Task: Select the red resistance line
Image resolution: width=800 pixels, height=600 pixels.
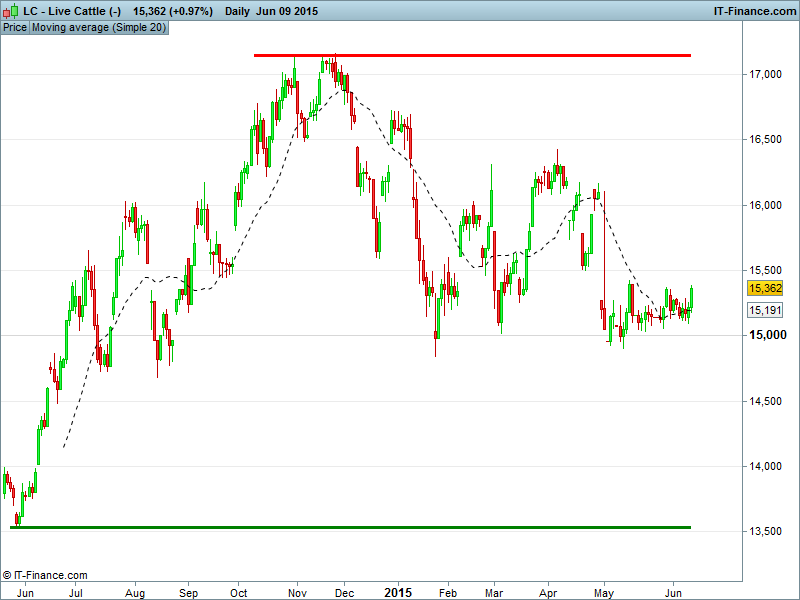Action: [470, 55]
